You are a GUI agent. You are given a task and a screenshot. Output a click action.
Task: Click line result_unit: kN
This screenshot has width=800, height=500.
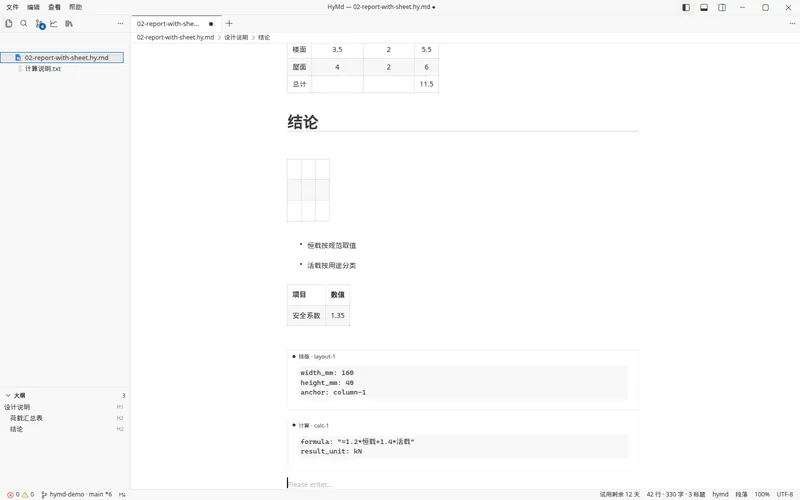pyautogui.click(x=331, y=452)
